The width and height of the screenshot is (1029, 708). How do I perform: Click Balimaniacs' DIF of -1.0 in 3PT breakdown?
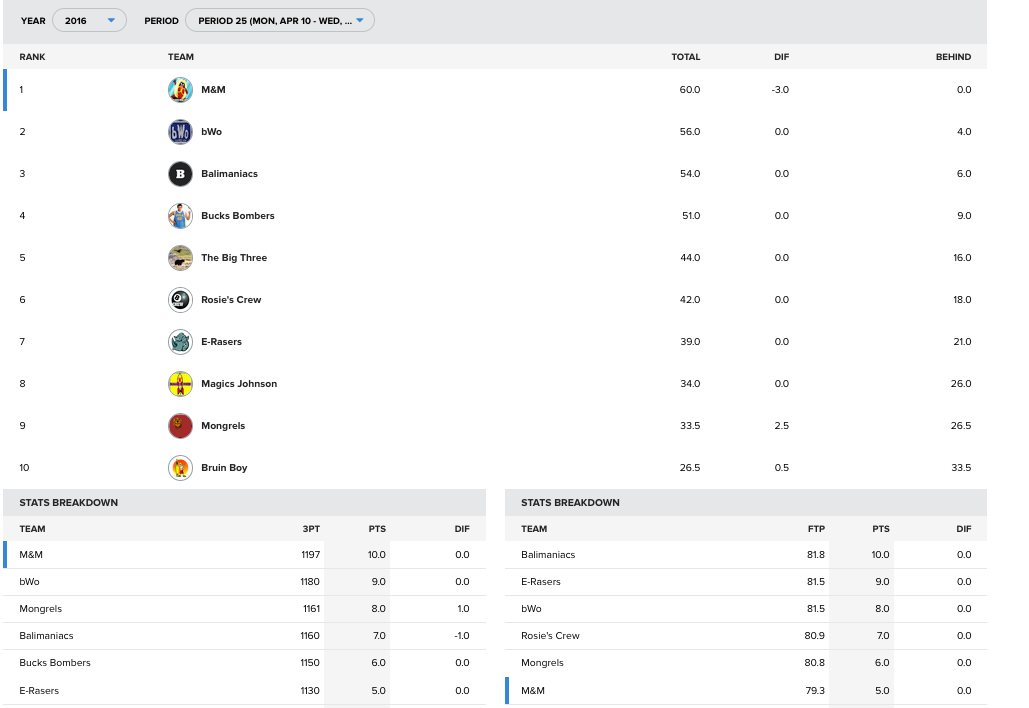coord(462,636)
